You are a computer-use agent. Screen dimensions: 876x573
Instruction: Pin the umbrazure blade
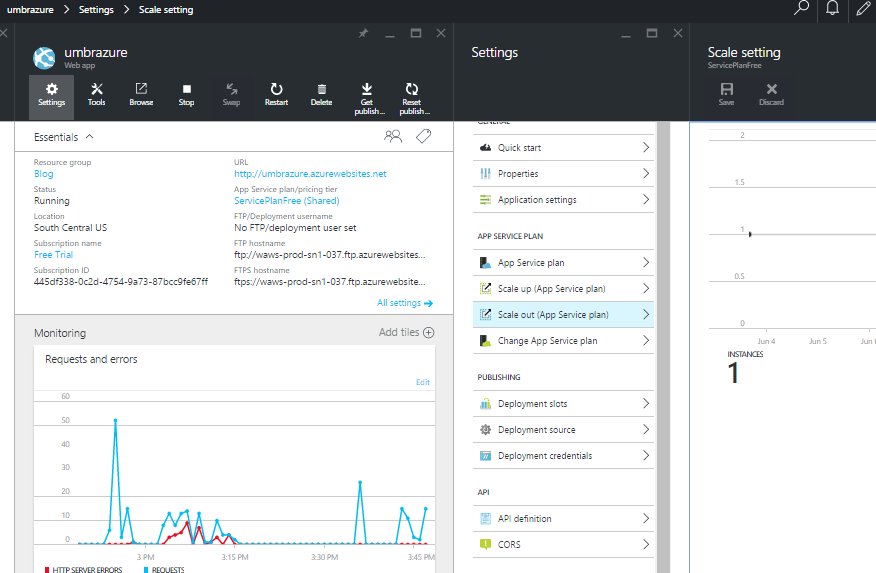pyautogui.click(x=363, y=34)
